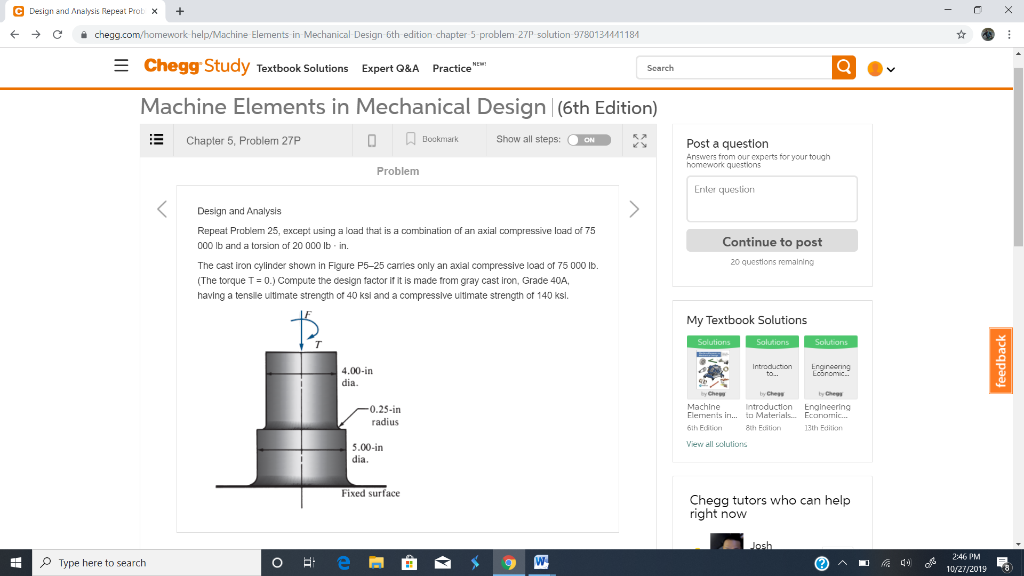The width and height of the screenshot is (1024, 576).
Task: Click the orange search magnifier icon
Action: click(x=844, y=68)
